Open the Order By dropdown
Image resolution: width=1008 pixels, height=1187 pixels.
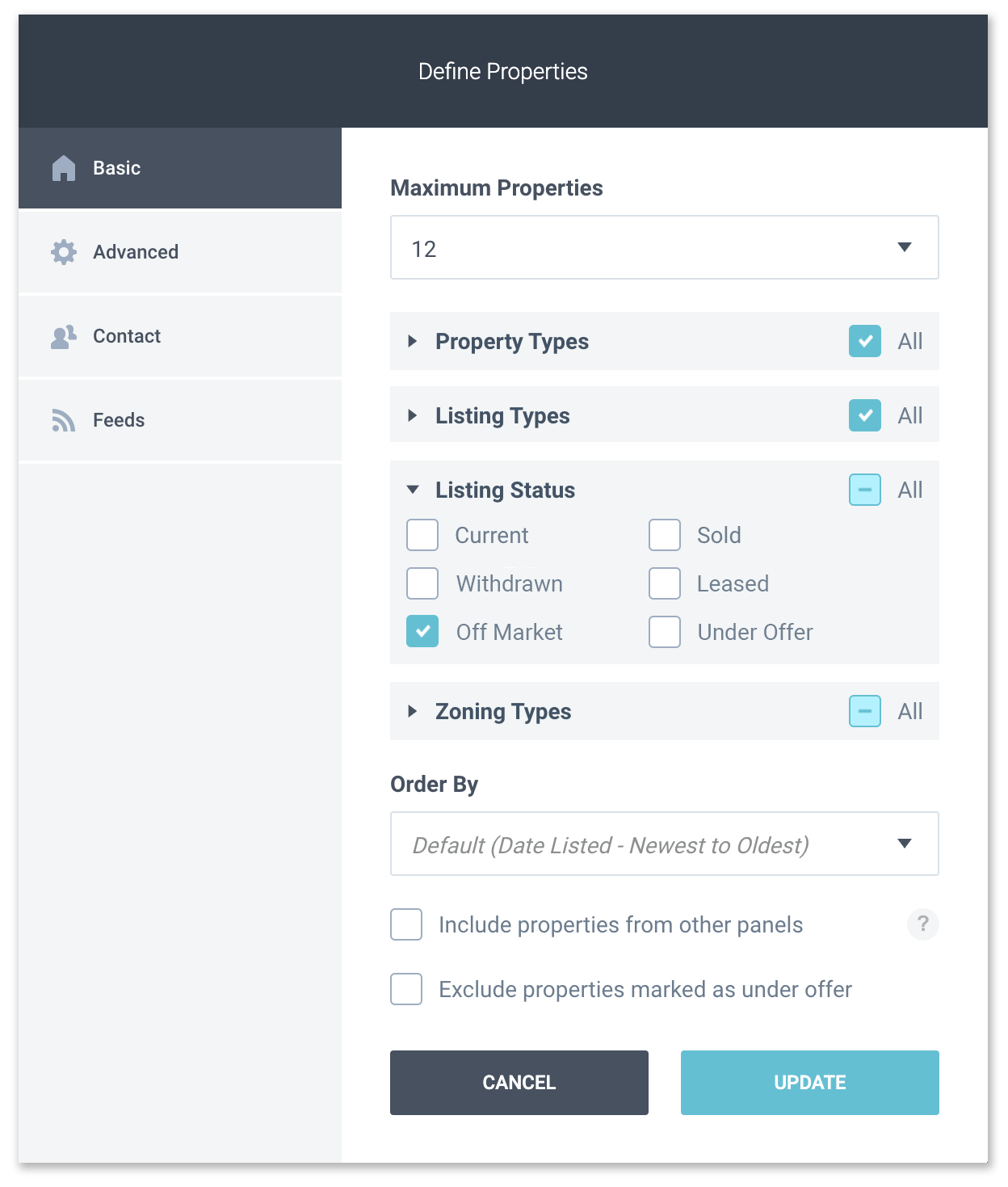tap(665, 844)
